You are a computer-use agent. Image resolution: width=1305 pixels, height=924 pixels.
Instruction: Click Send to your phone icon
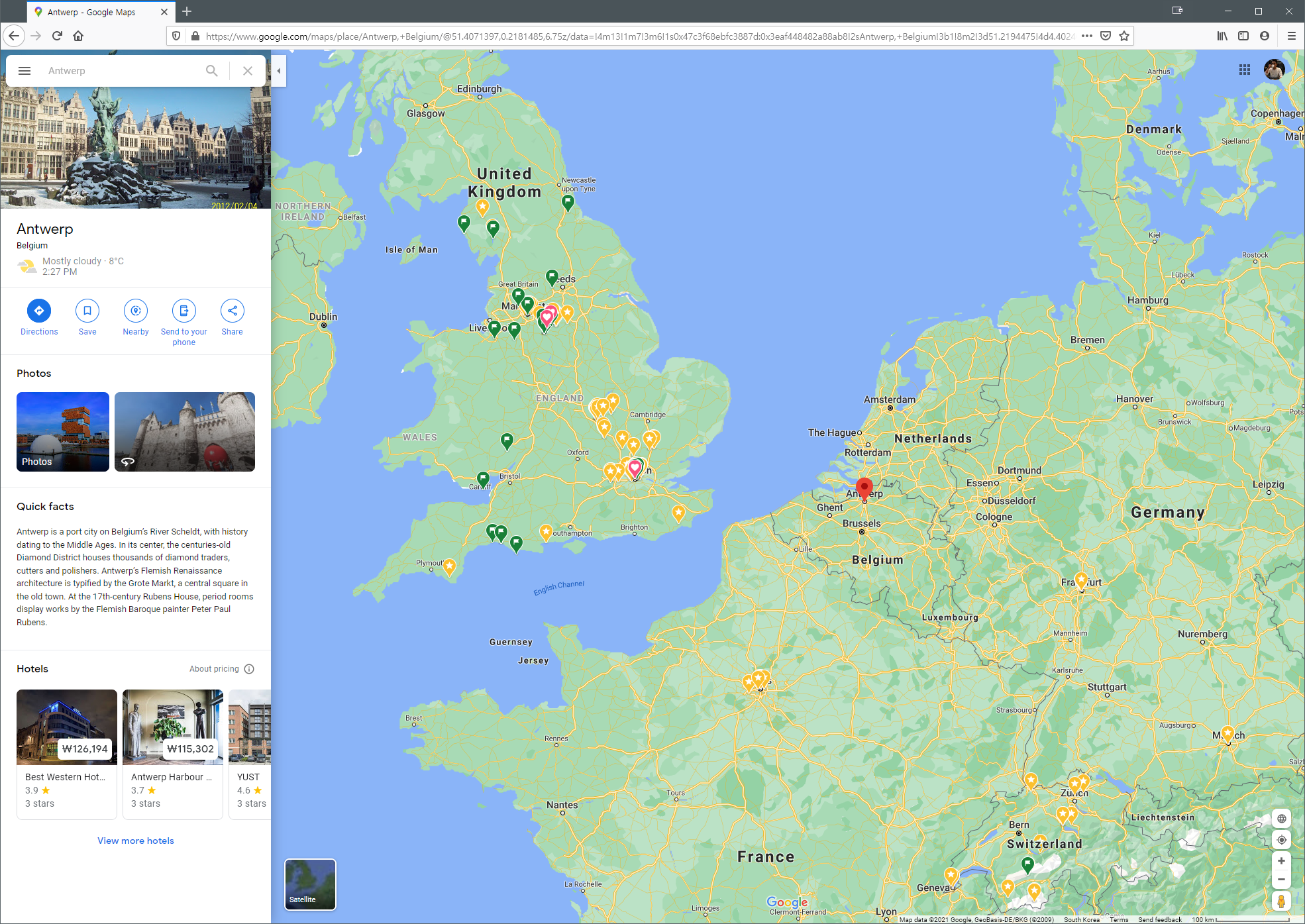coord(184,311)
